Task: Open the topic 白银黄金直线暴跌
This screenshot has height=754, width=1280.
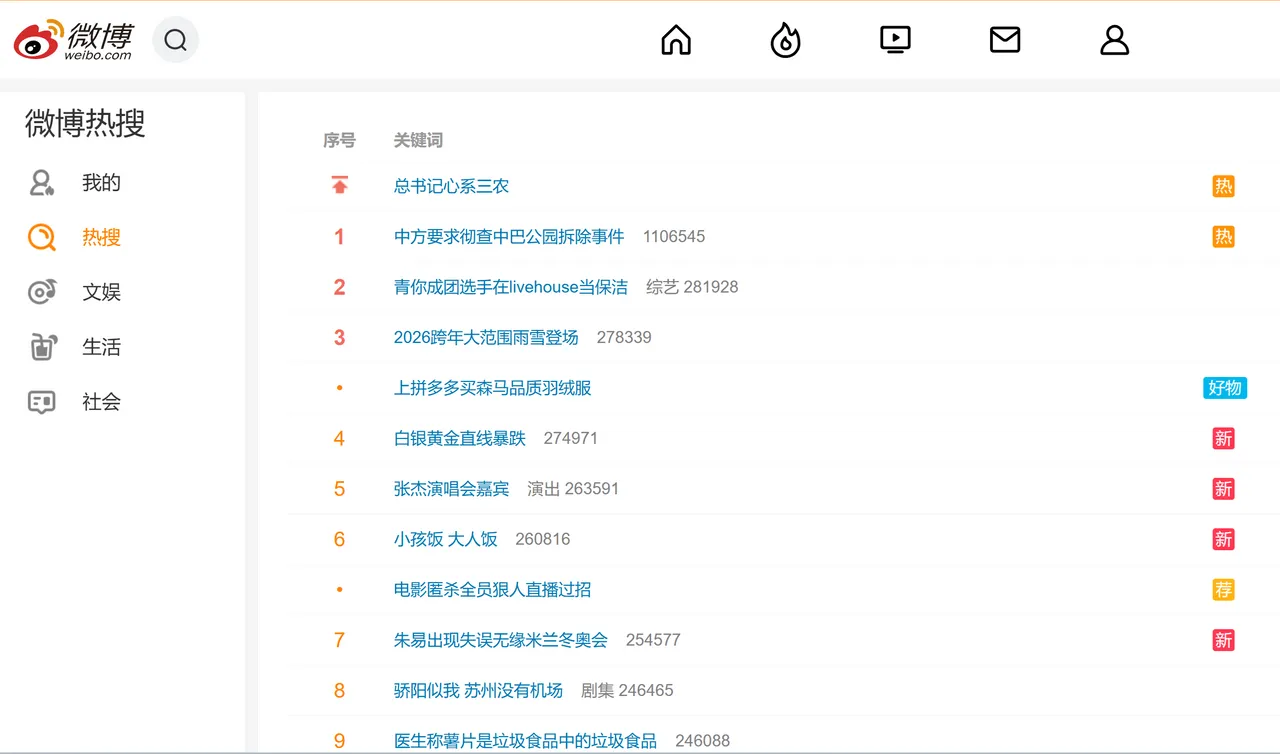Action: point(459,438)
